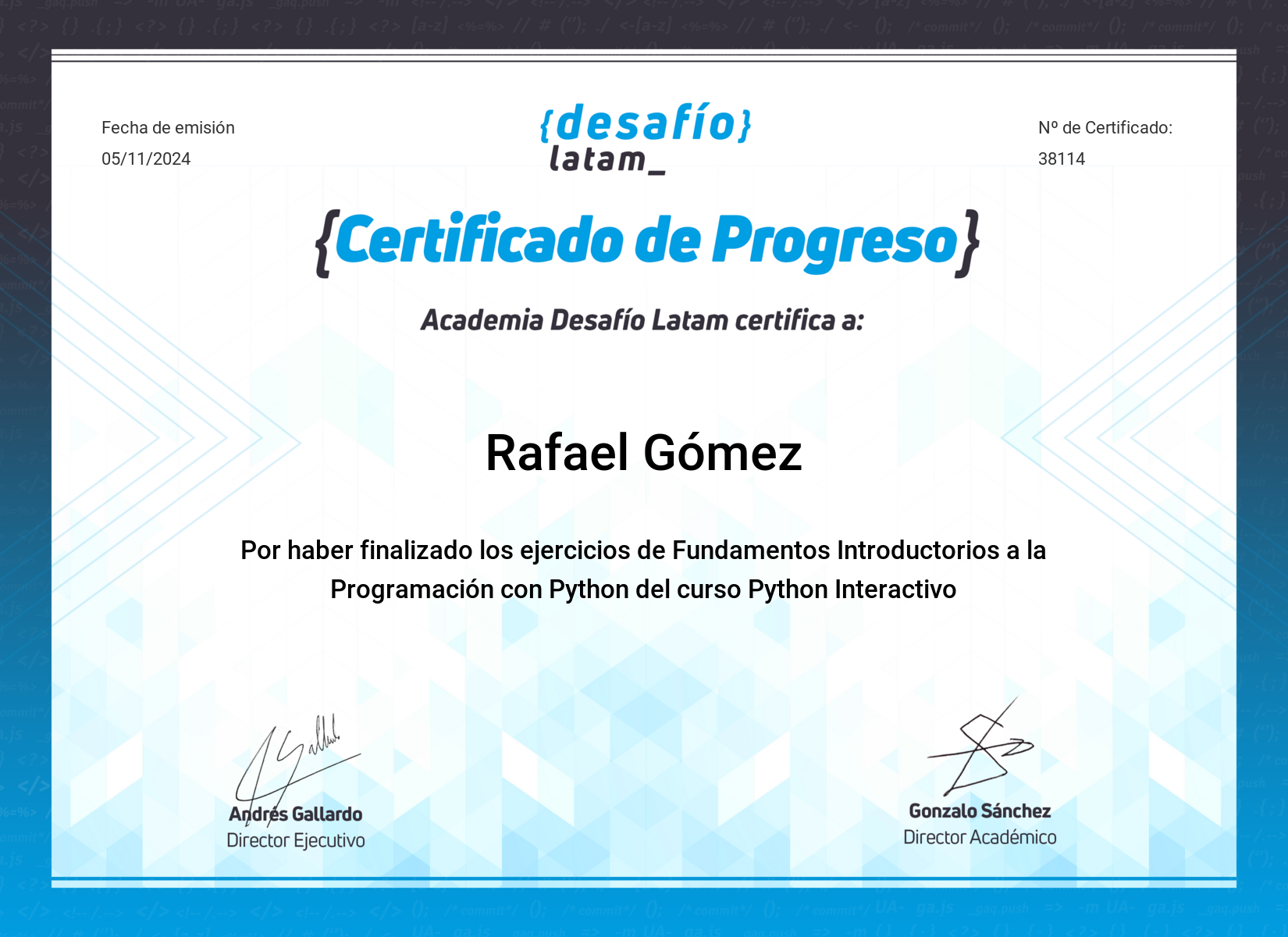Click the Desafío Latam logo

coord(646,138)
